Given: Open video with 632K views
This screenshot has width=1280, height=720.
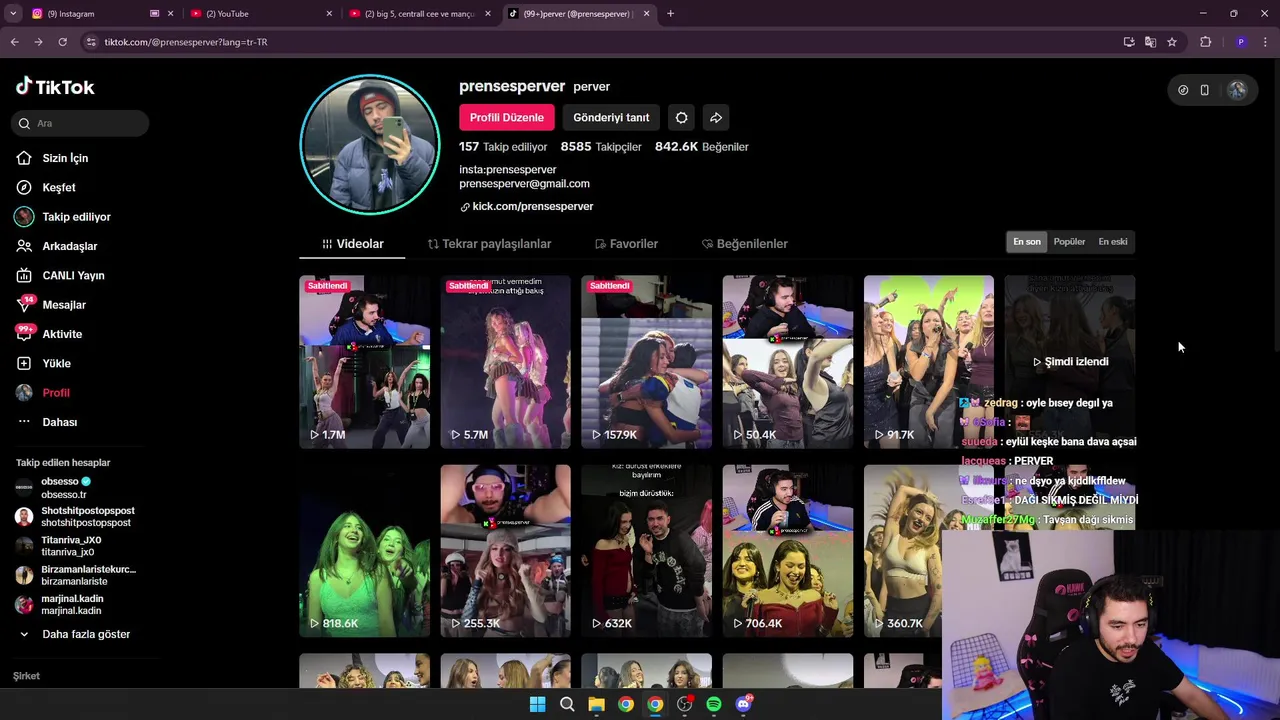Looking at the screenshot, I should point(646,551).
